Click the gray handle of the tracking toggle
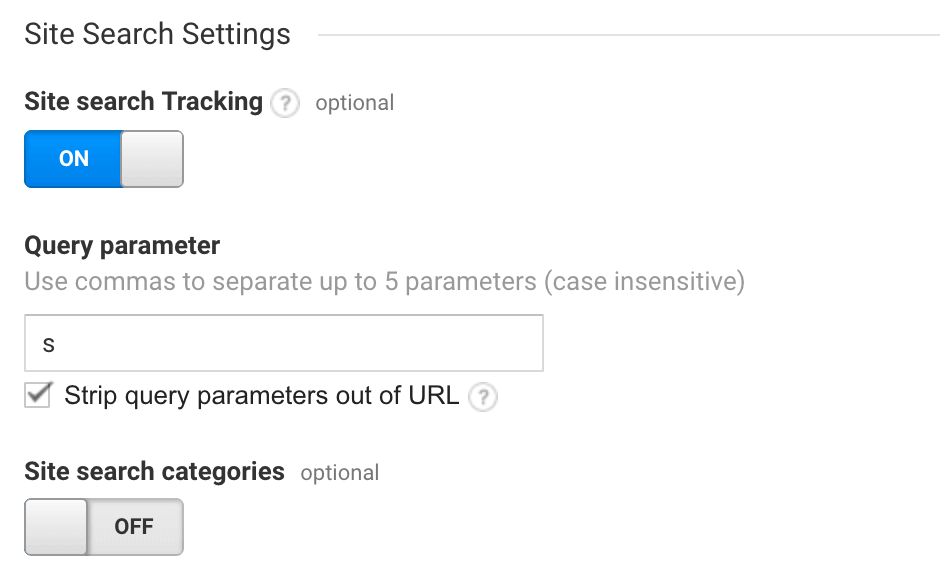 point(152,159)
